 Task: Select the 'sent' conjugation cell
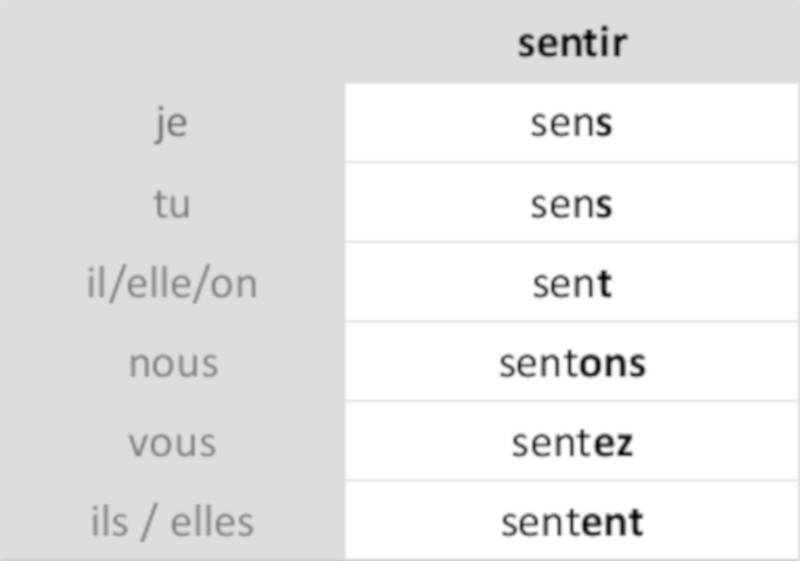pos(571,284)
